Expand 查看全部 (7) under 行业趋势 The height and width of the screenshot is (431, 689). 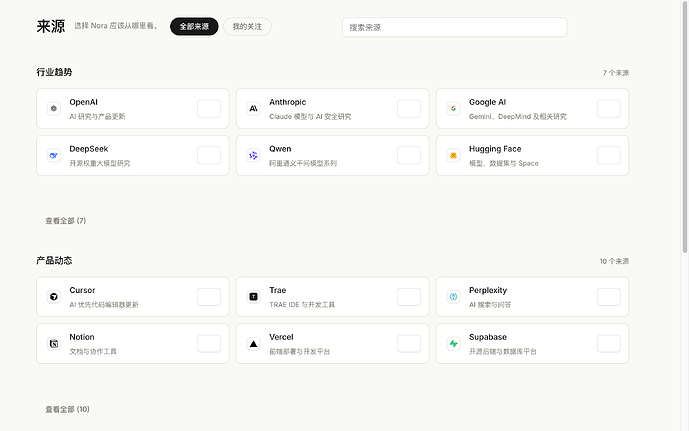pos(66,221)
